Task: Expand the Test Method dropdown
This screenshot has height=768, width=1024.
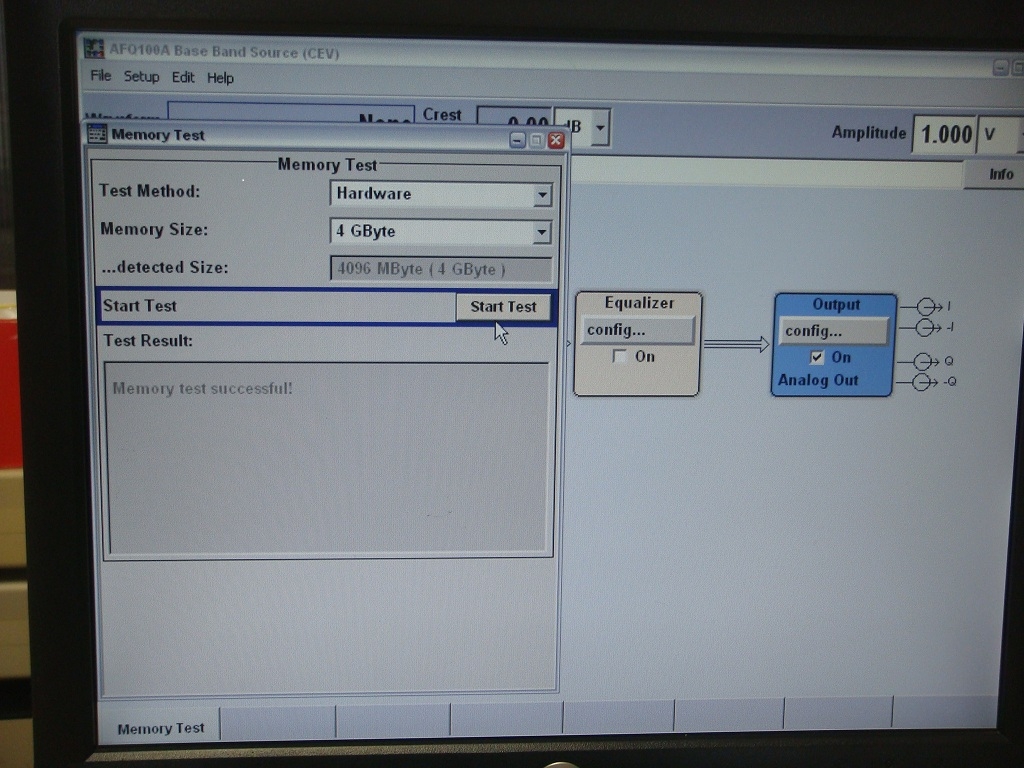Action: coord(542,195)
